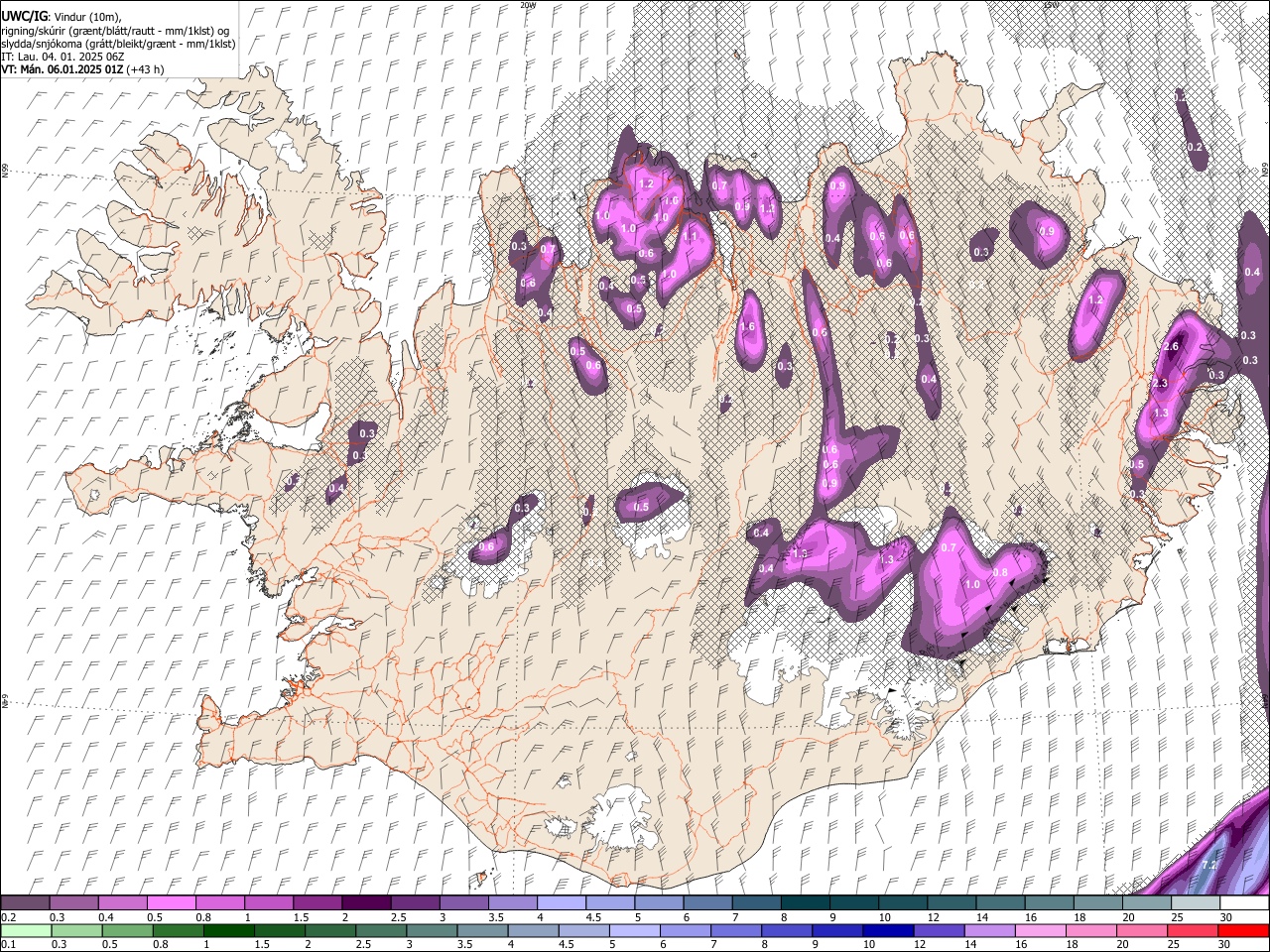
Task: Select the 'slydda/snjókoma' description line
Action: click(x=118, y=44)
